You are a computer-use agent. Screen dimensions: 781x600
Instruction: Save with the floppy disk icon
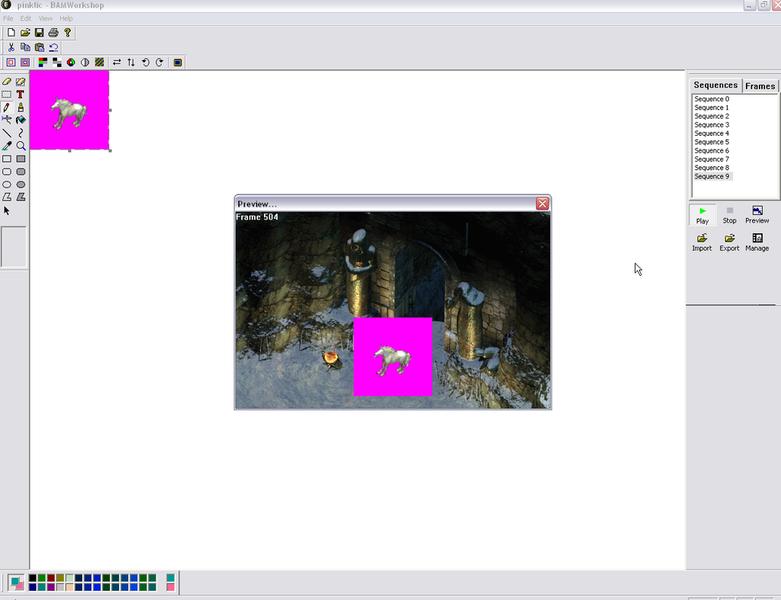pos(39,33)
